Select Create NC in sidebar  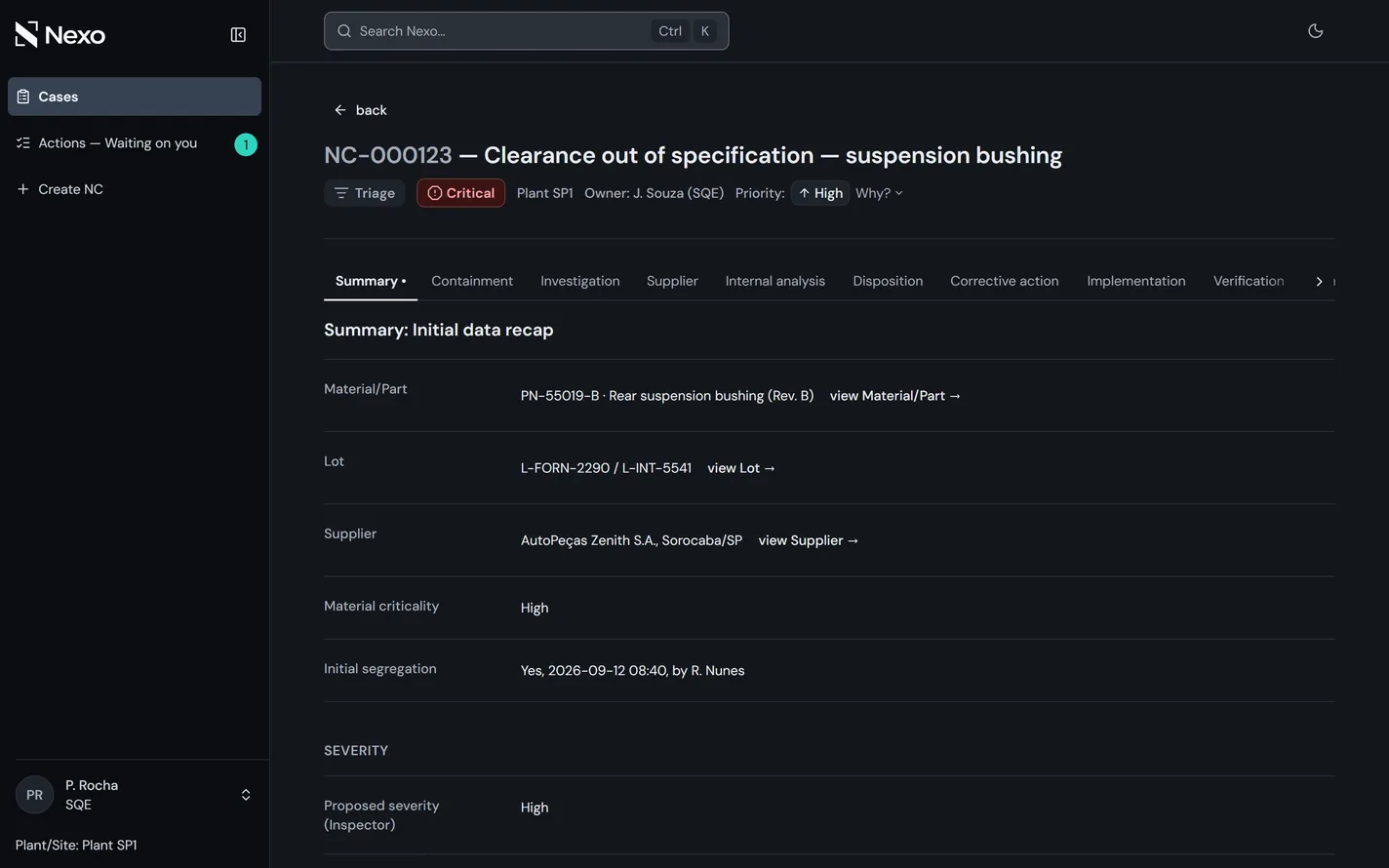[135, 189]
